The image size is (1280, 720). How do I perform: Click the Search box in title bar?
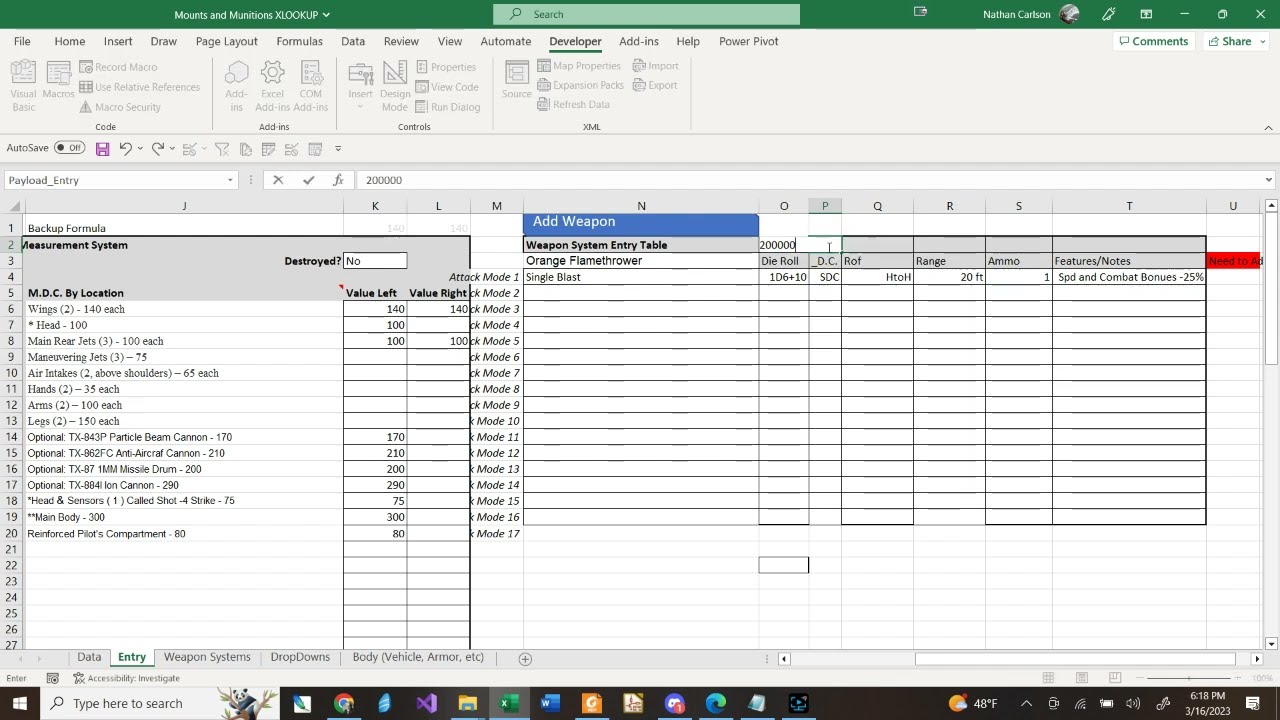[x=646, y=14]
